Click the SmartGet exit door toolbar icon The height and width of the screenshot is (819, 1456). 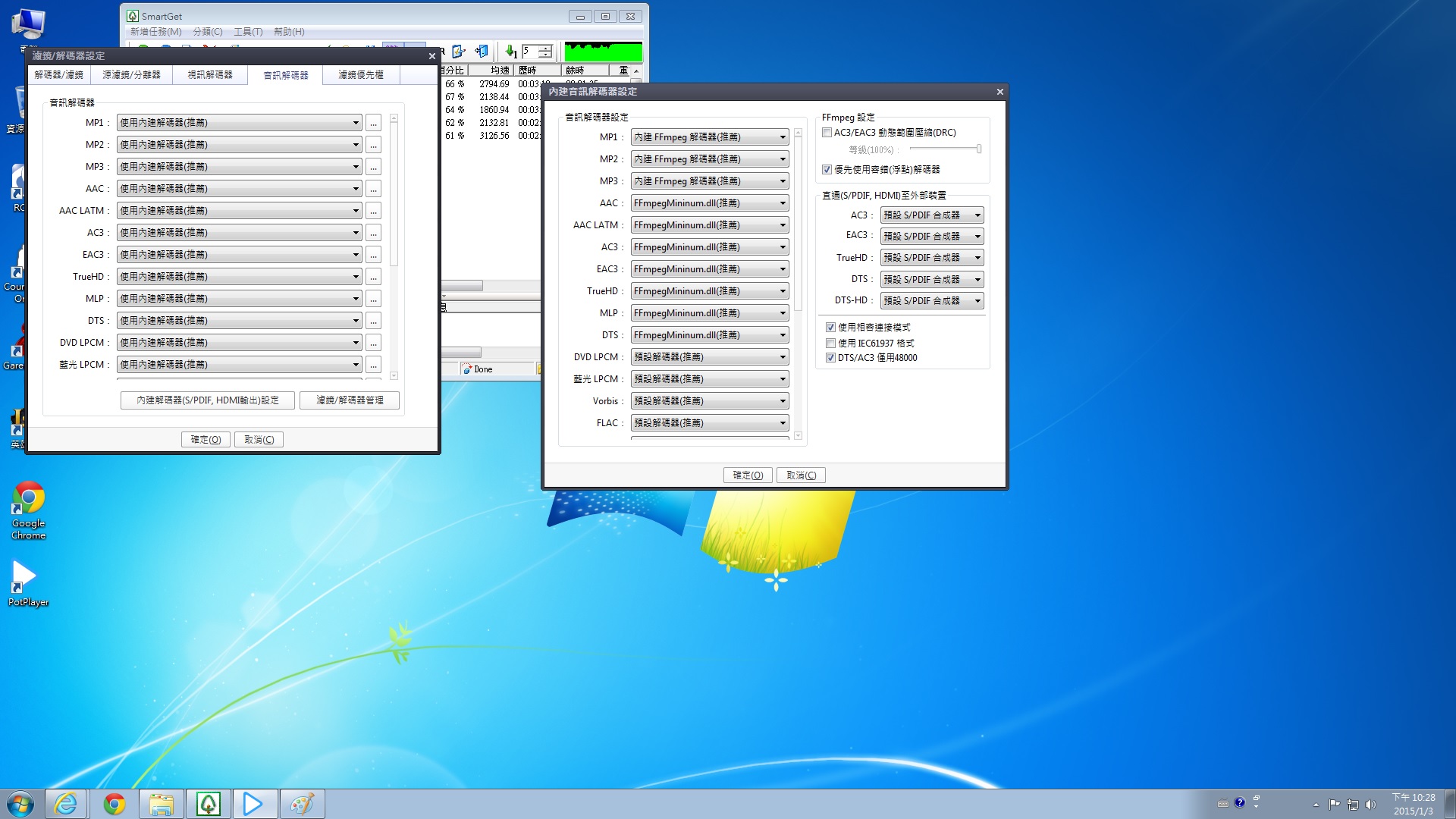(x=482, y=52)
